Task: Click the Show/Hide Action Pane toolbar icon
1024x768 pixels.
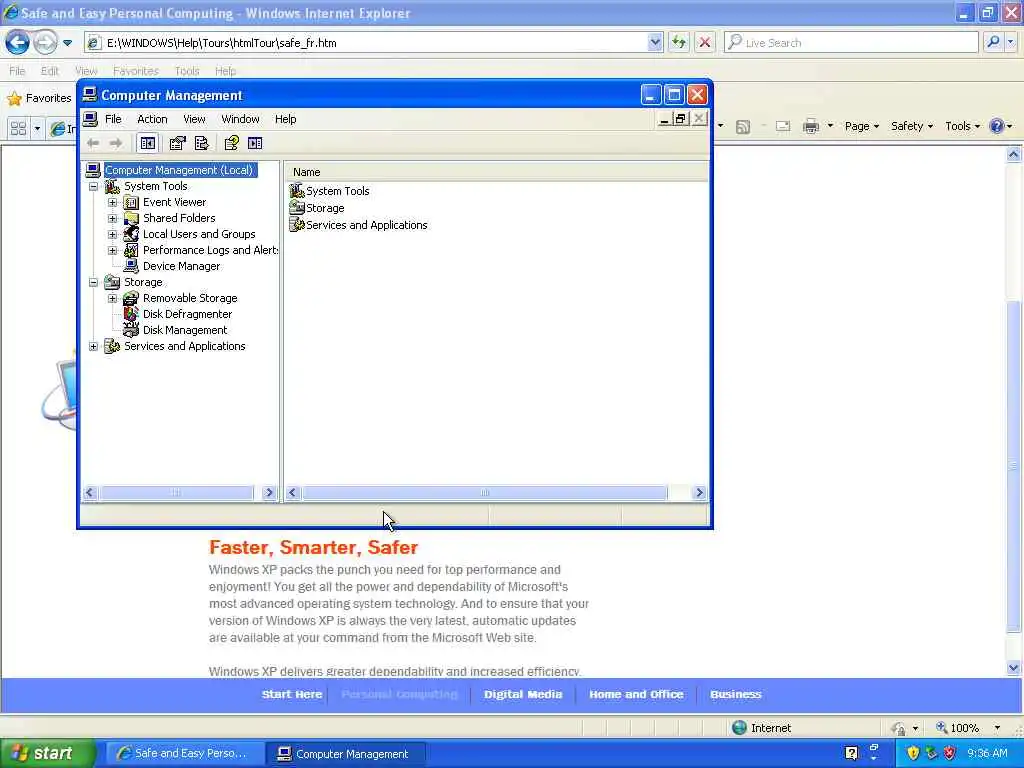Action: coord(255,143)
